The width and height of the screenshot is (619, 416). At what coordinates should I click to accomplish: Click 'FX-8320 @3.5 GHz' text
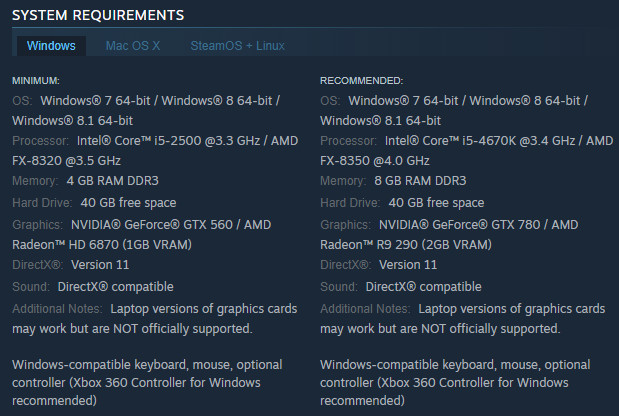(66, 161)
